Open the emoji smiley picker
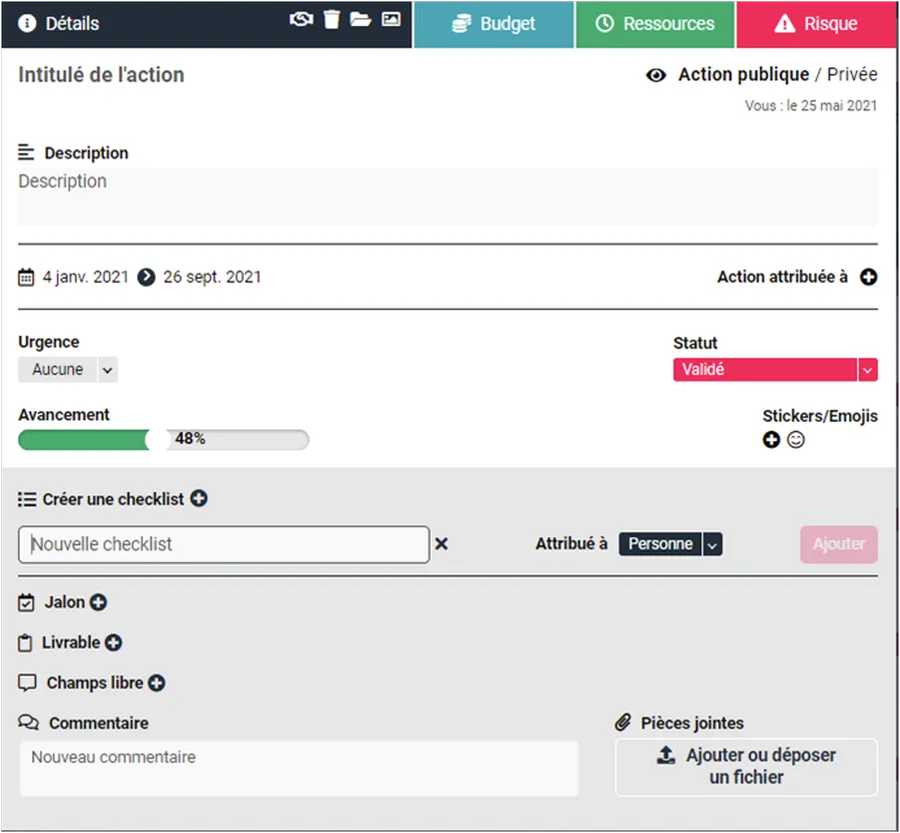The width and height of the screenshot is (900, 833). (x=796, y=439)
